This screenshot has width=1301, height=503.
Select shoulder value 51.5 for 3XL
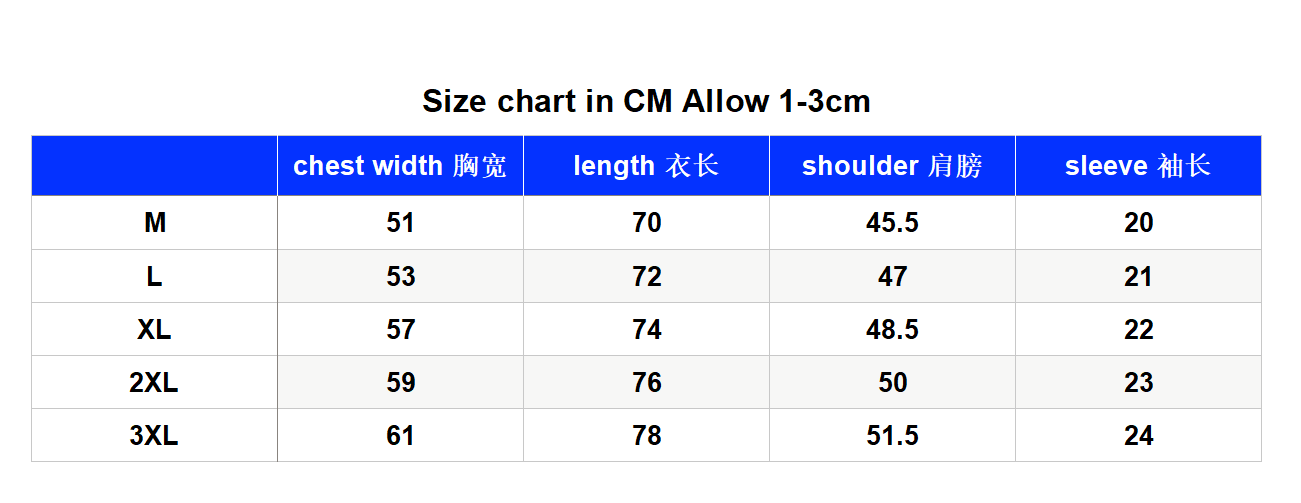pos(892,435)
